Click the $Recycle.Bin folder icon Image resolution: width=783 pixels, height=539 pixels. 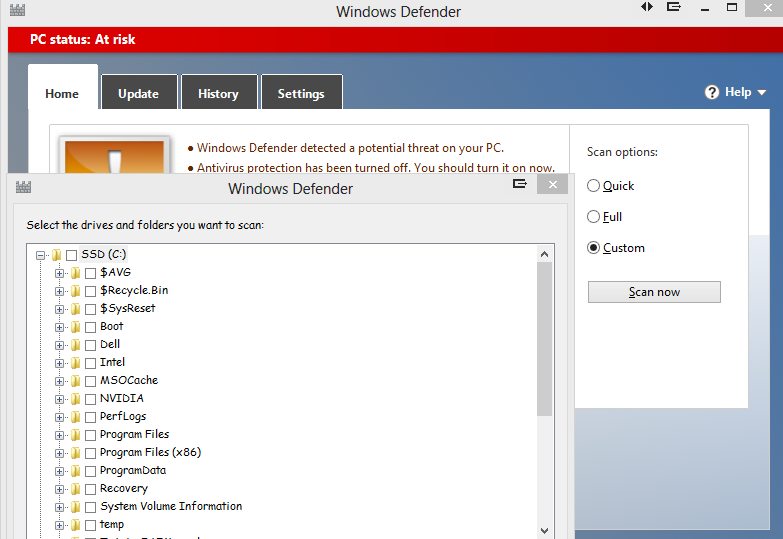coord(75,291)
